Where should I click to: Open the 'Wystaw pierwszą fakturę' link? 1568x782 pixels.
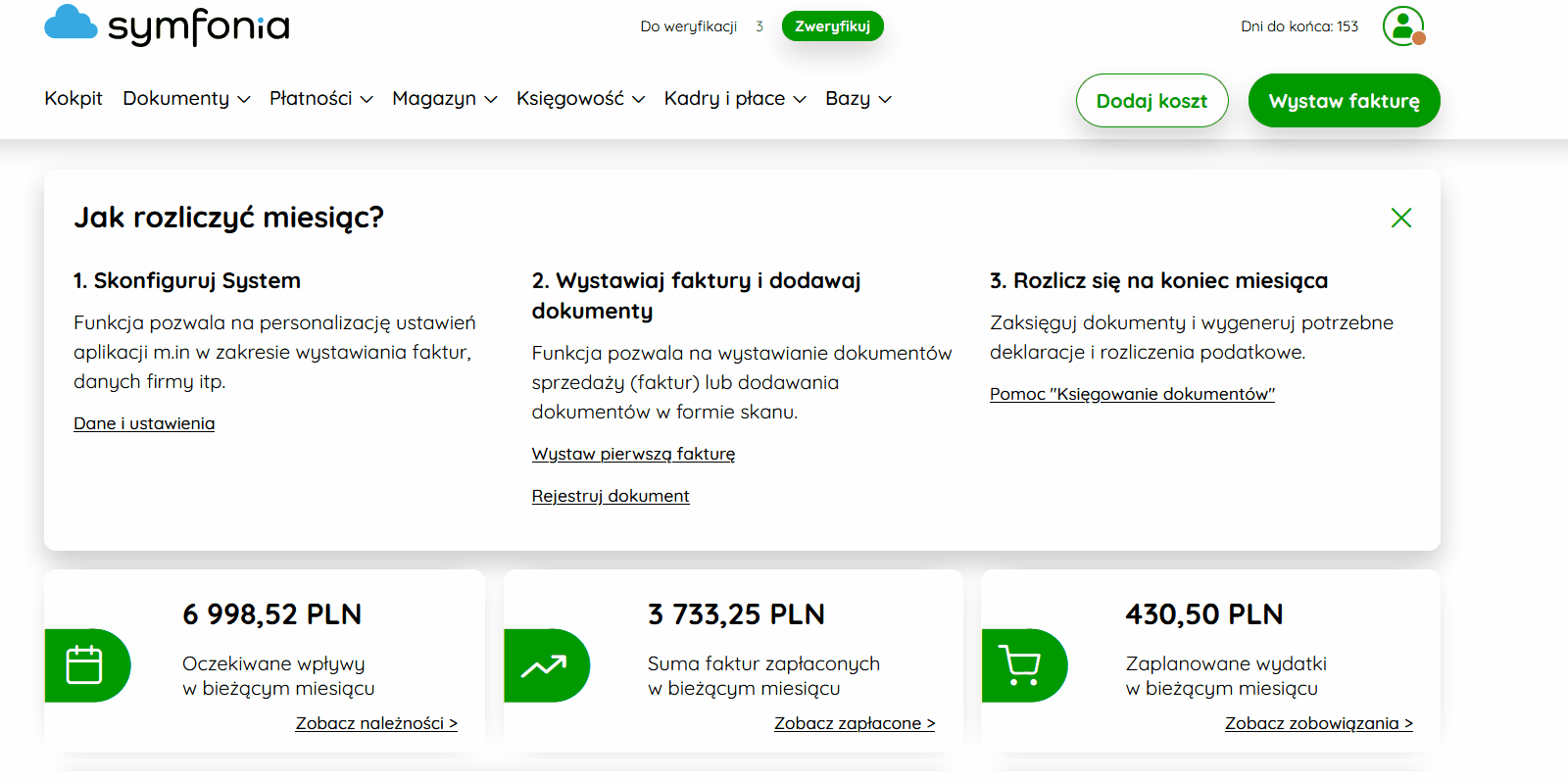click(x=633, y=454)
